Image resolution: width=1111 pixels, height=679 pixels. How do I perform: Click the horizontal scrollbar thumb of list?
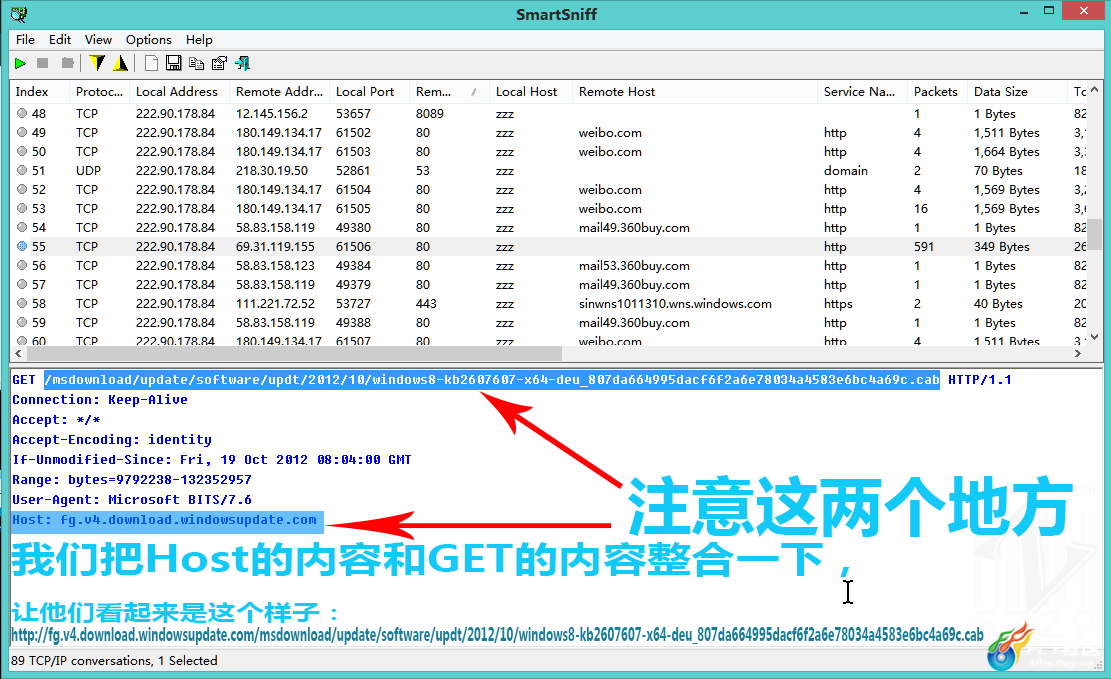(294, 353)
